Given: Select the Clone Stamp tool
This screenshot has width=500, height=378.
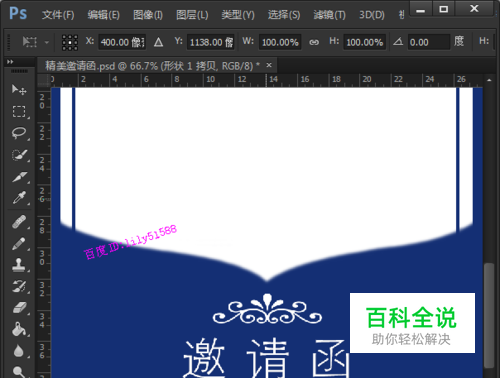Looking at the screenshot, I should pos(19,265).
